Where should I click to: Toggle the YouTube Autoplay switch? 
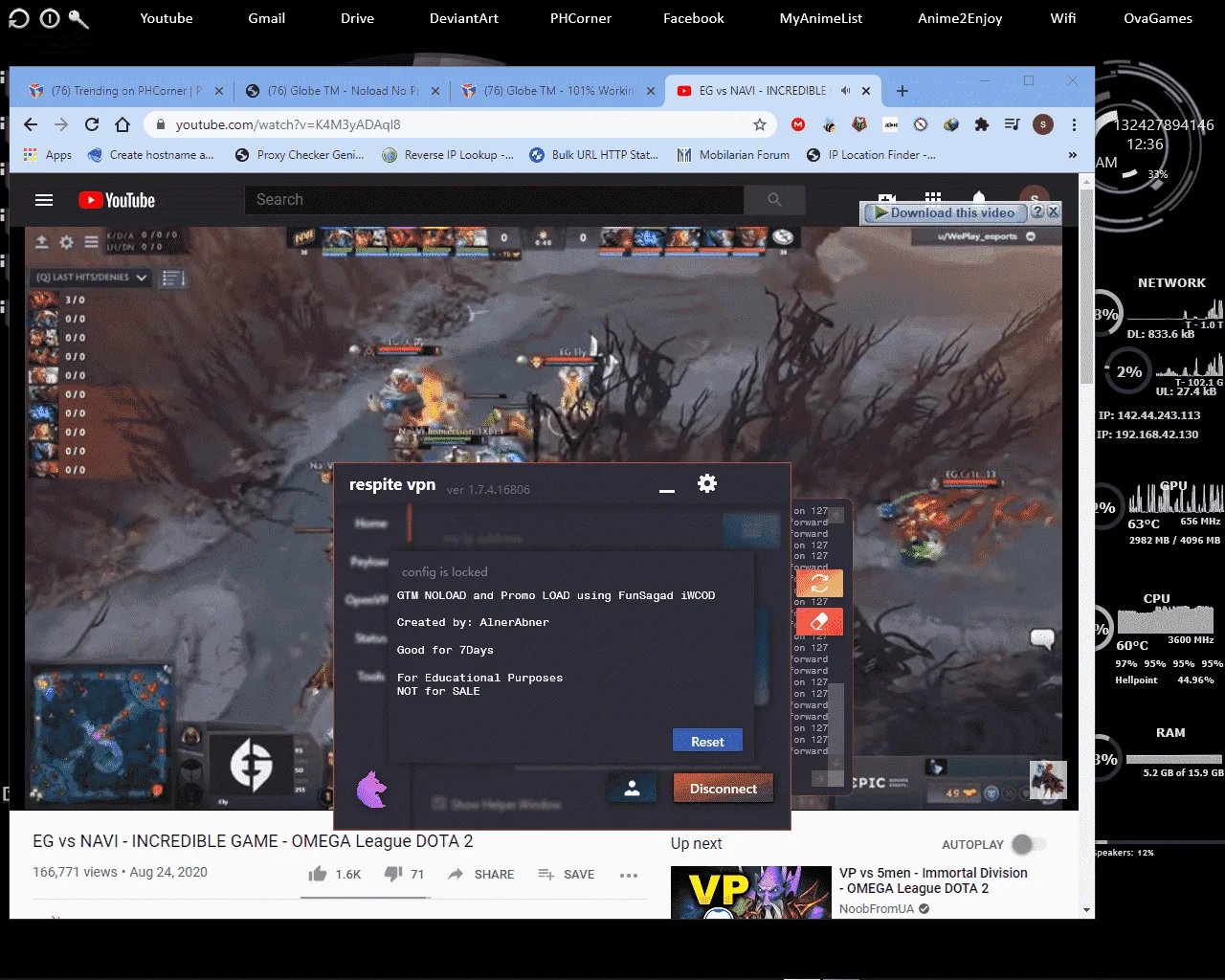[x=1029, y=844]
